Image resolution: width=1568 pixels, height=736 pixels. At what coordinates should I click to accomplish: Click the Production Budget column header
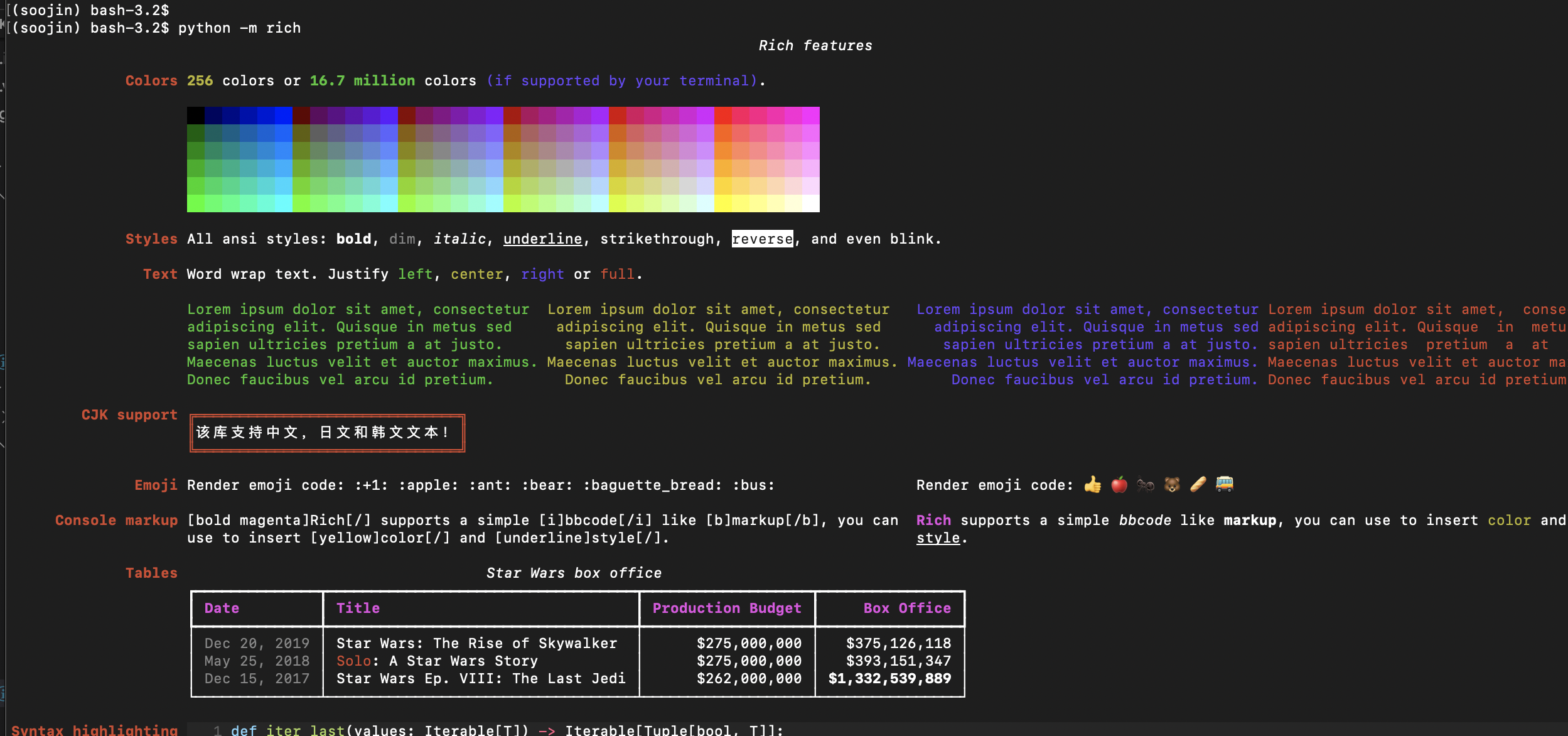click(x=727, y=608)
